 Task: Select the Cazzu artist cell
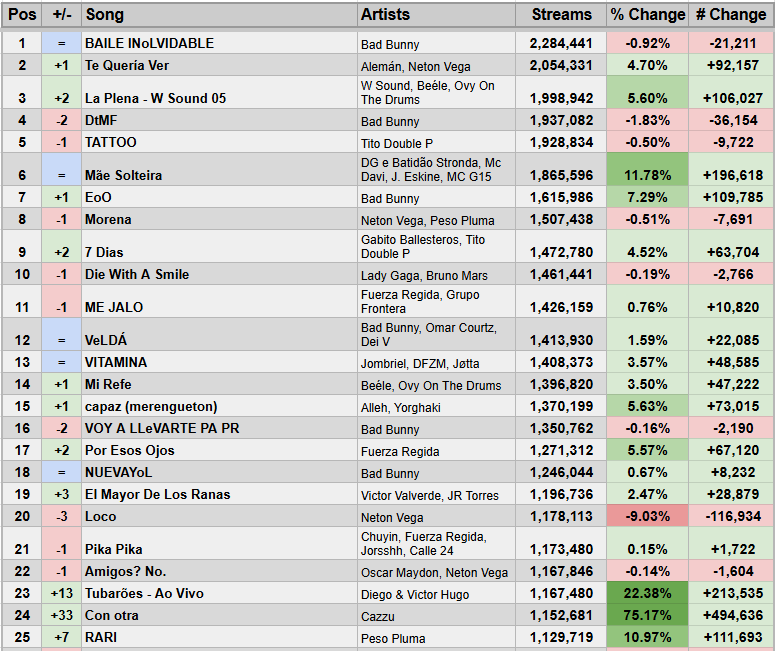(x=436, y=615)
